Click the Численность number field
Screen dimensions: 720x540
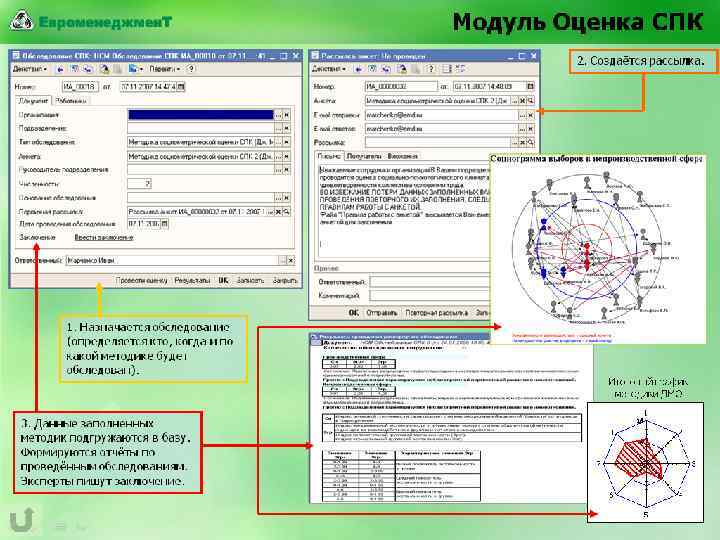[139, 184]
